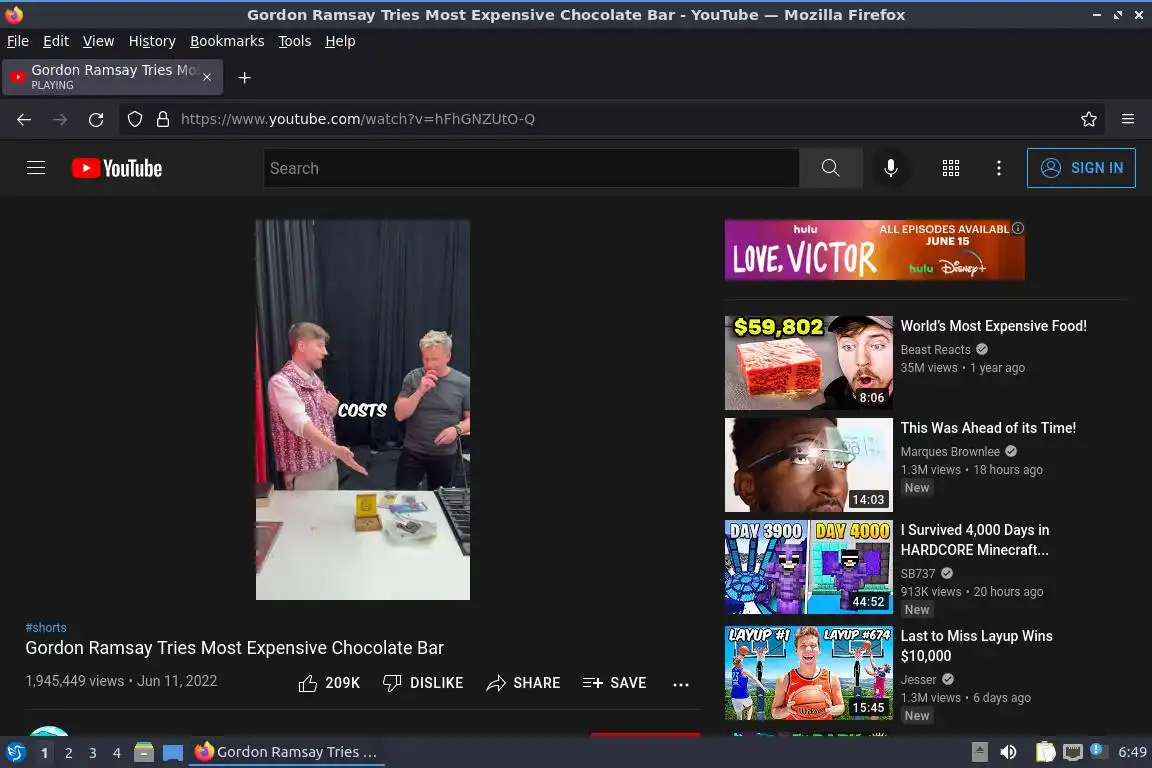View site security padlock info
The image size is (1152, 768).
click(163, 119)
